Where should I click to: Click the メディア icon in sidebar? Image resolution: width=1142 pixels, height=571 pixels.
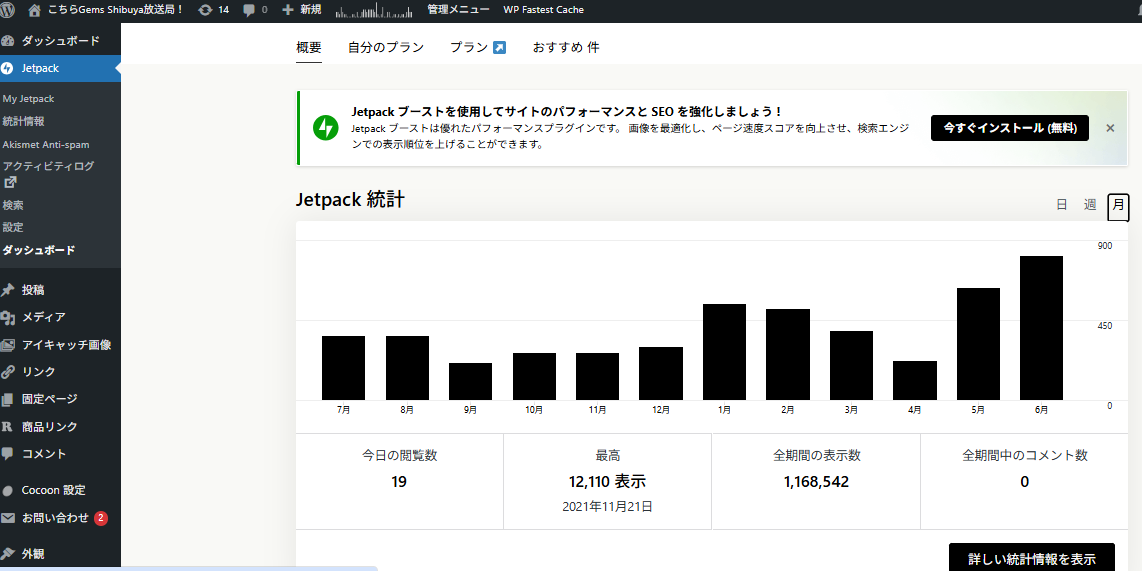coord(7,318)
